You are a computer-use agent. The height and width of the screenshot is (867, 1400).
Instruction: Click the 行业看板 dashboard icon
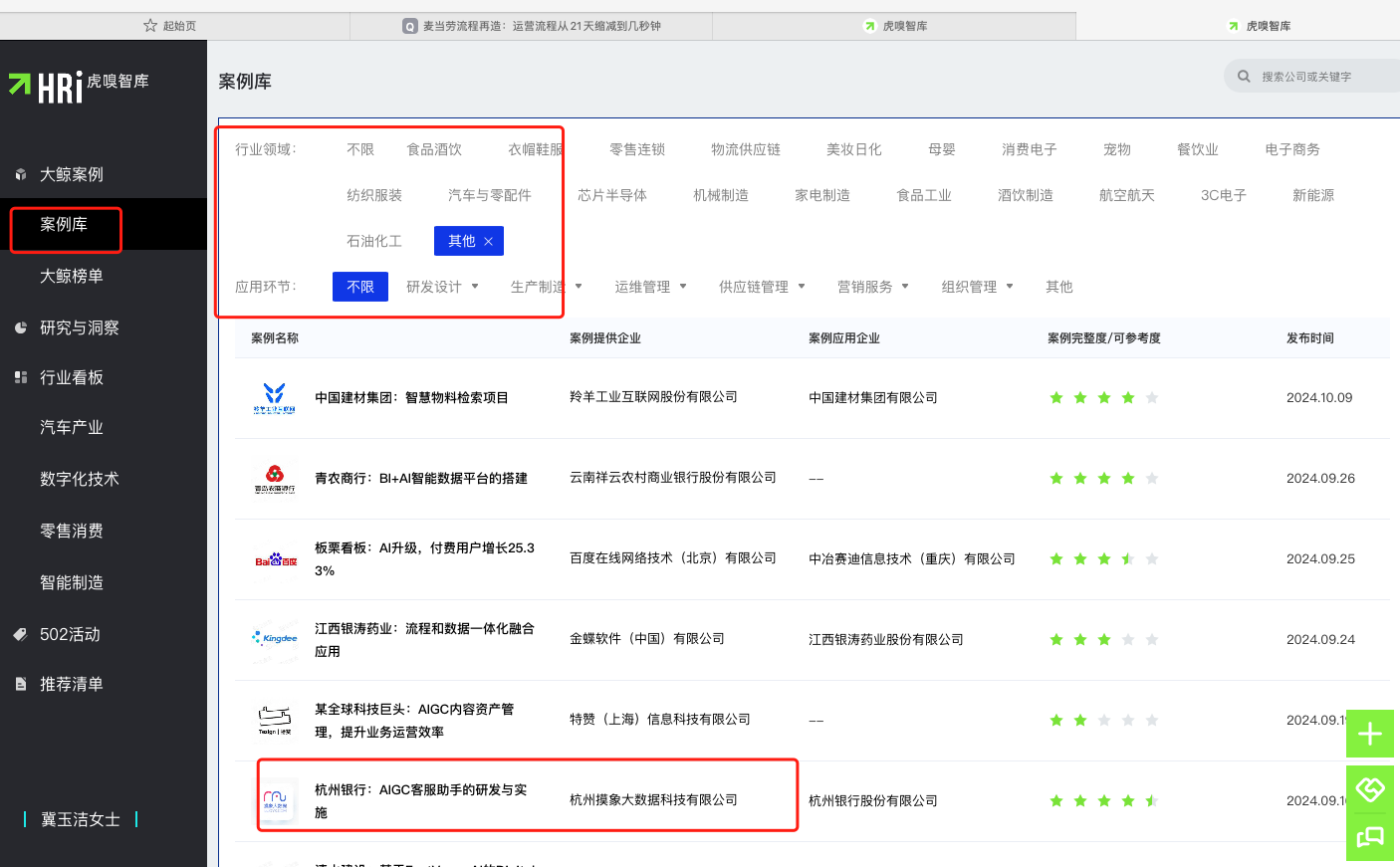[22, 376]
